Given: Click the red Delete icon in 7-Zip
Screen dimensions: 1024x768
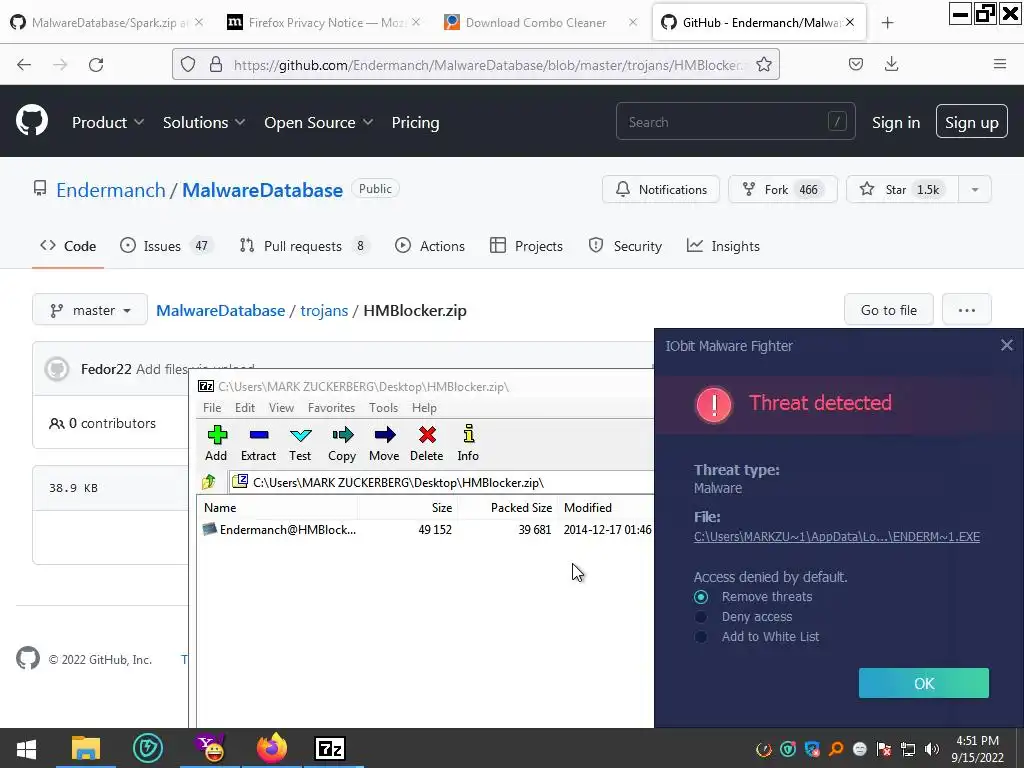Looking at the screenshot, I should pos(427,443).
